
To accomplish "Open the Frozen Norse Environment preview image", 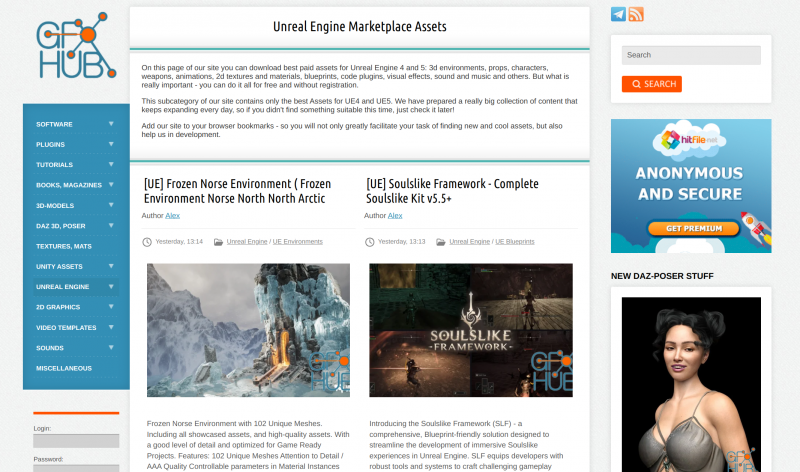I will (248, 330).
